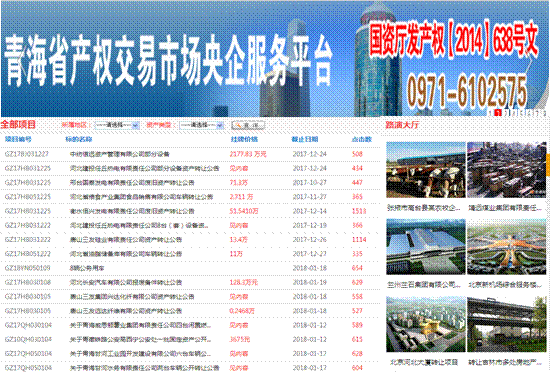Open the listing priced 71.3万
This screenshot has width=550, height=374.
[x=132, y=182]
